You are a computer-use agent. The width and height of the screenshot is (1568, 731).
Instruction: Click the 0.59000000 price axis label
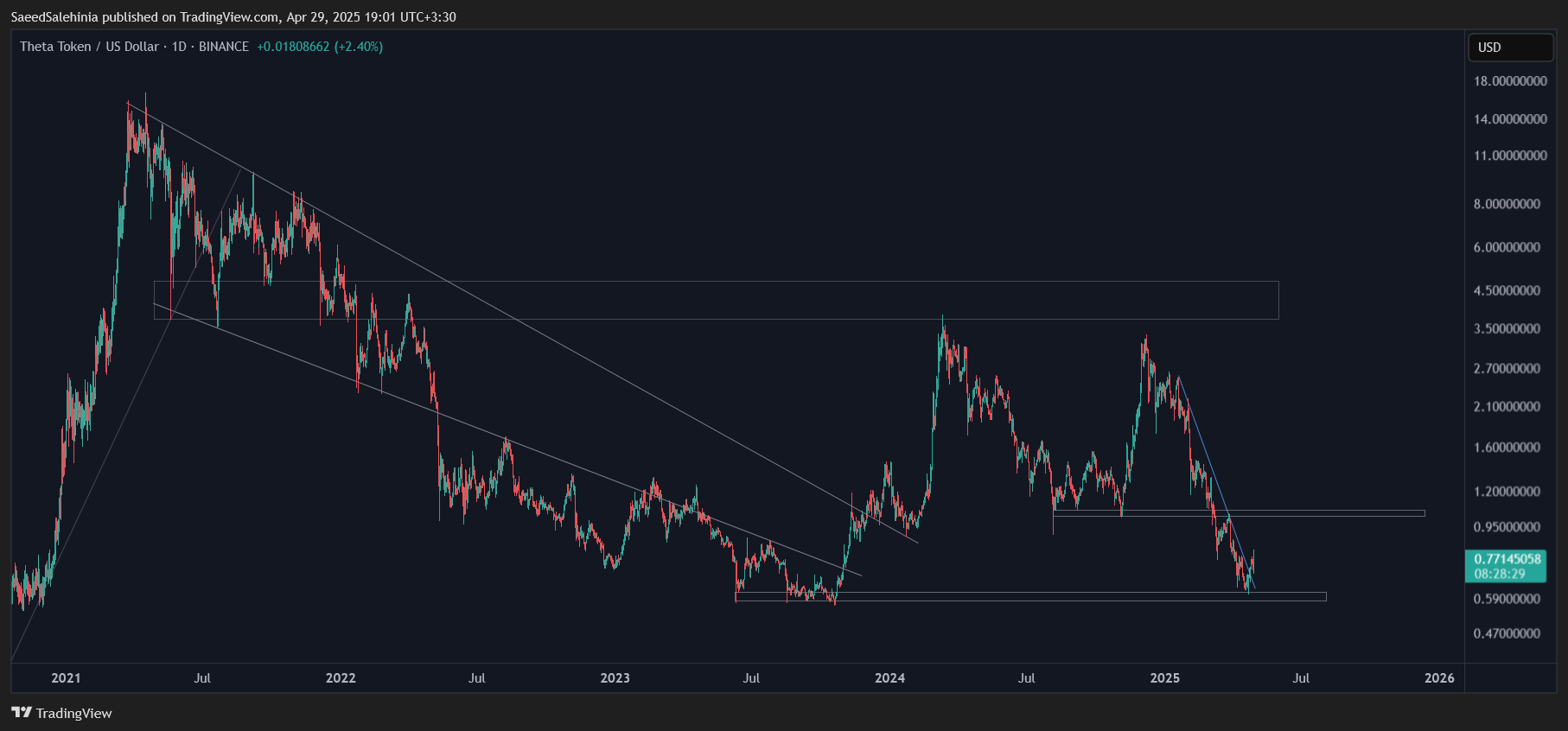[1507, 599]
